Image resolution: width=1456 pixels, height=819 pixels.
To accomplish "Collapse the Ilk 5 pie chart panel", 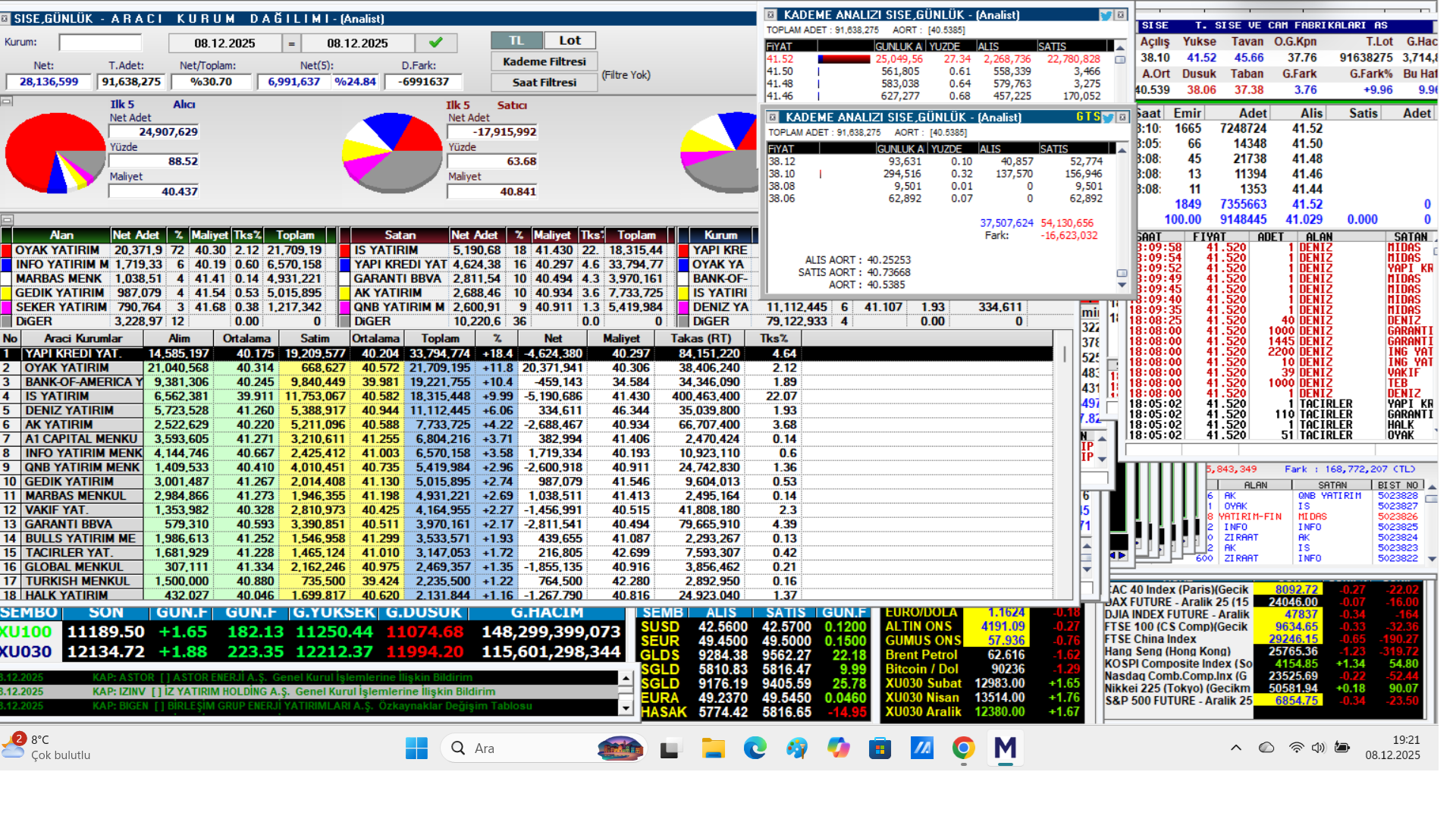I will coord(6,101).
